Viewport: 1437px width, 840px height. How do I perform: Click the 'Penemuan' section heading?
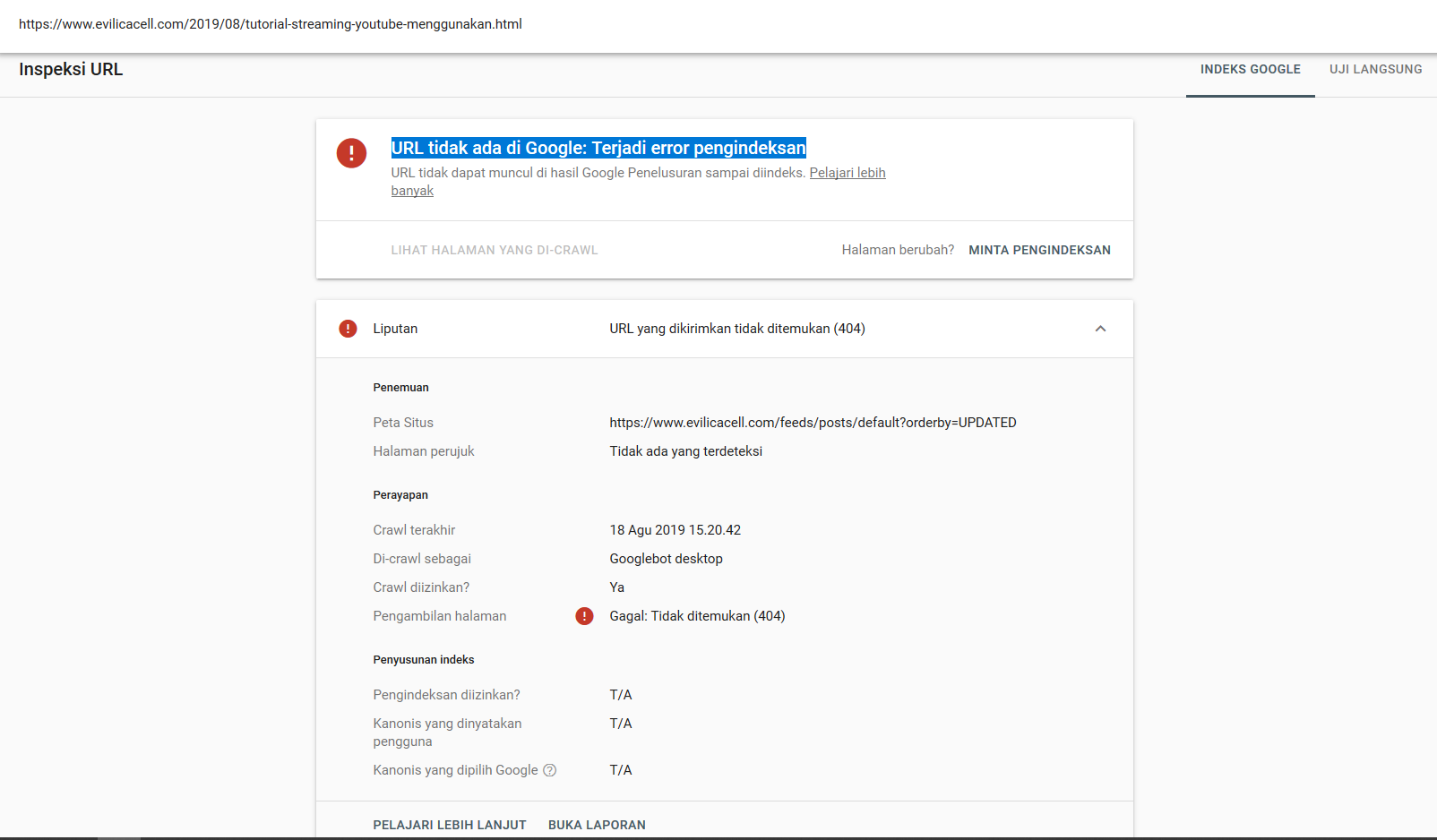[400, 388]
